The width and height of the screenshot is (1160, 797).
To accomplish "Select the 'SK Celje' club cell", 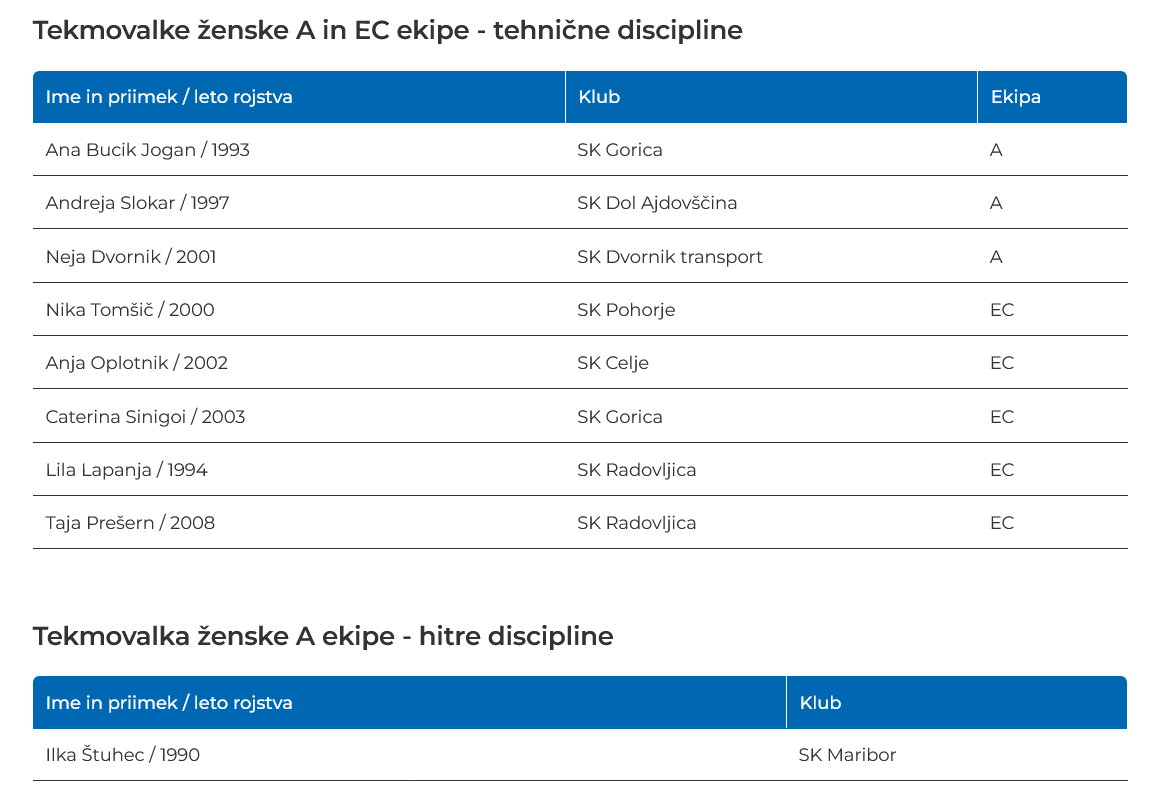I will pos(613,363).
